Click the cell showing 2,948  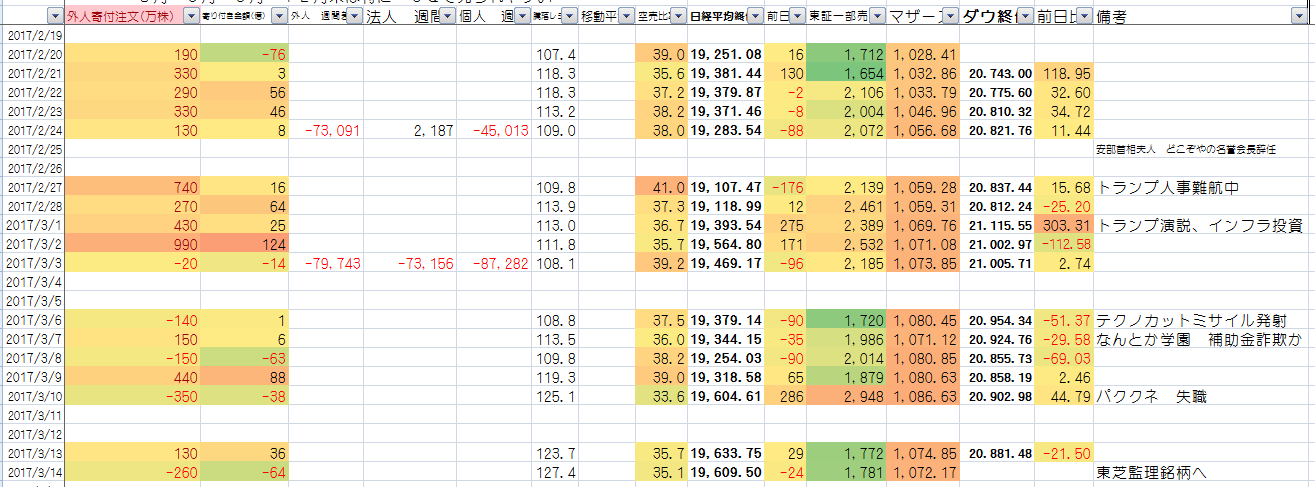845,397
